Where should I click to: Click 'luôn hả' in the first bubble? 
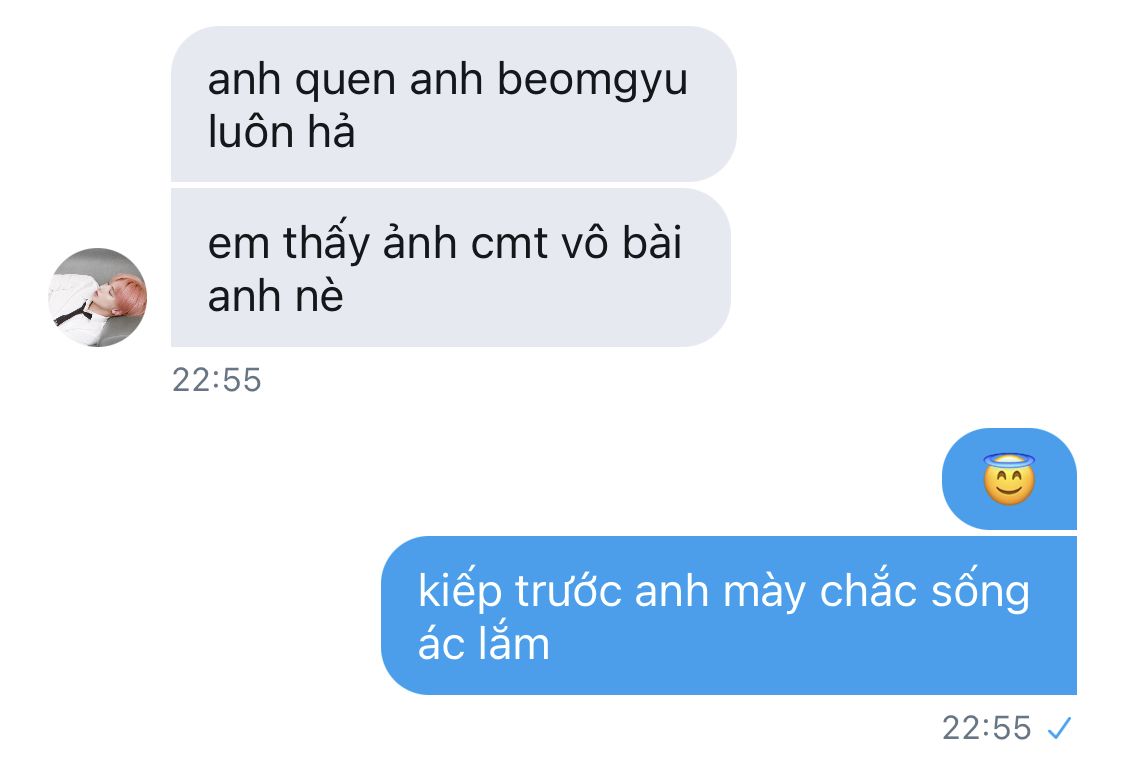tap(281, 132)
